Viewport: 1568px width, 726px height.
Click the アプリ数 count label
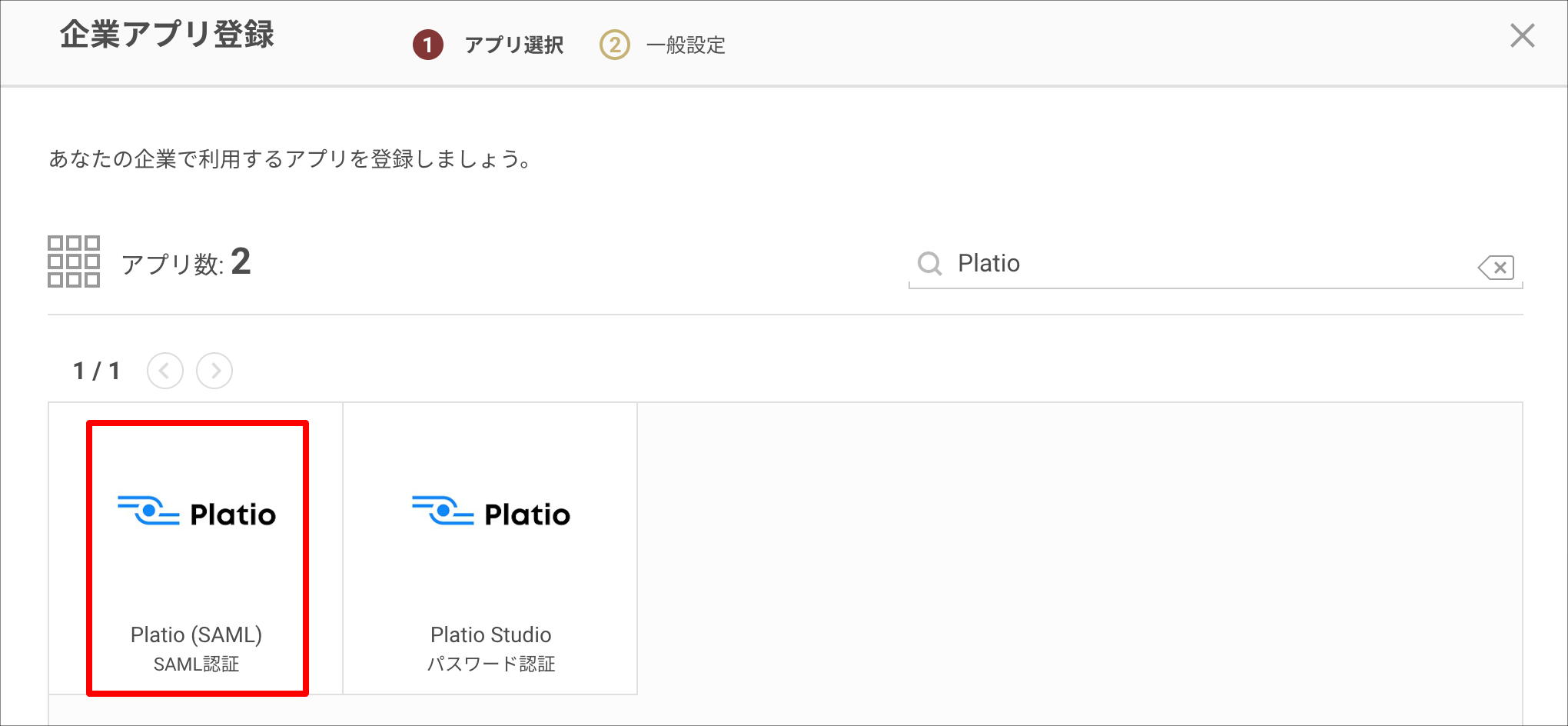[x=186, y=262]
